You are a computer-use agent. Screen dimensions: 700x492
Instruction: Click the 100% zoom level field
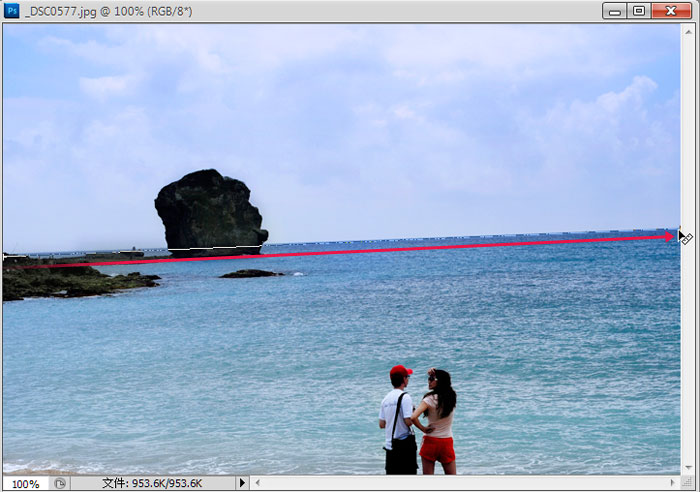coord(25,484)
